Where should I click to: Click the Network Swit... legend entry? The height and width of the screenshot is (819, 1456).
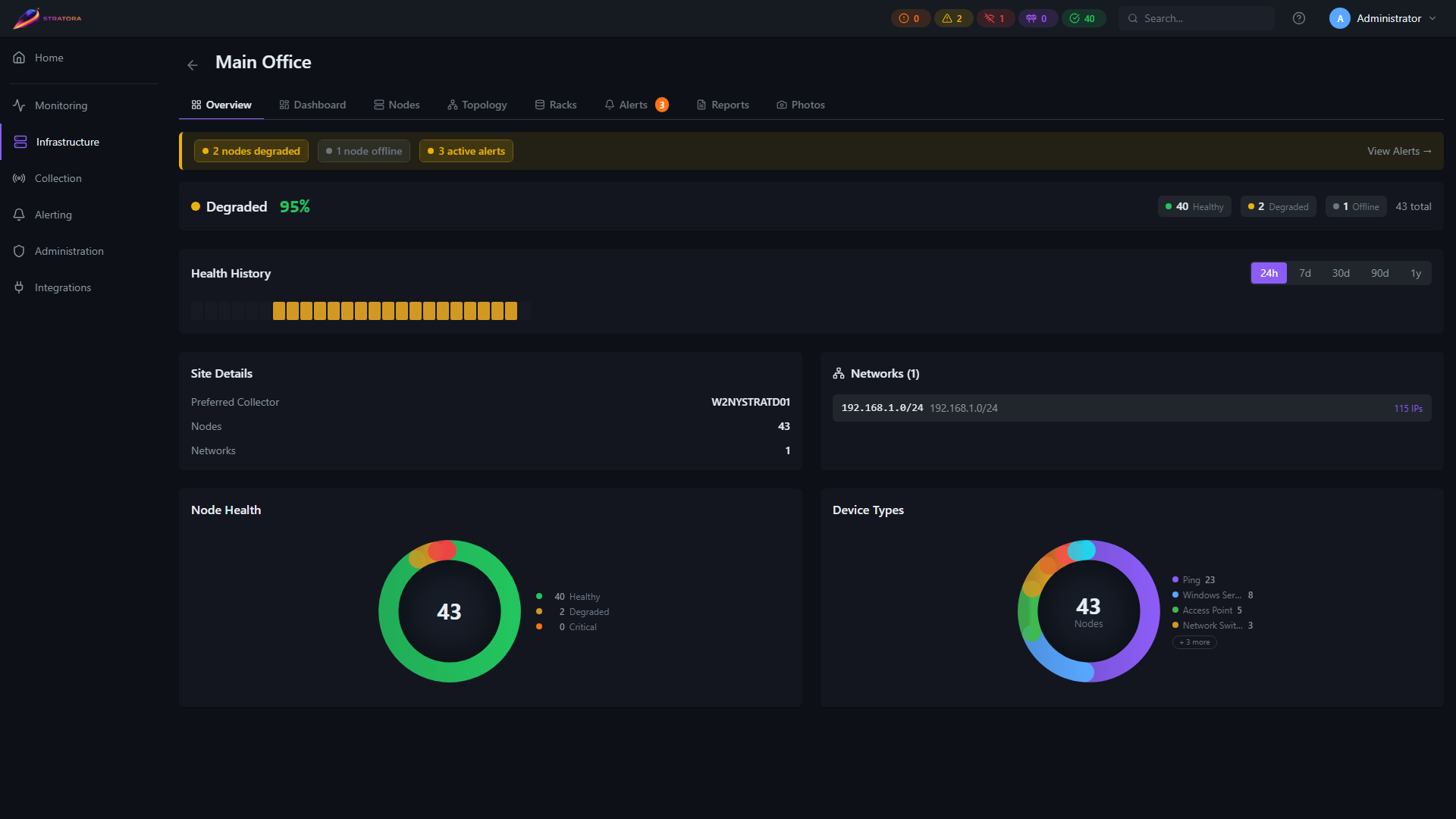pyautogui.click(x=1213, y=625)
